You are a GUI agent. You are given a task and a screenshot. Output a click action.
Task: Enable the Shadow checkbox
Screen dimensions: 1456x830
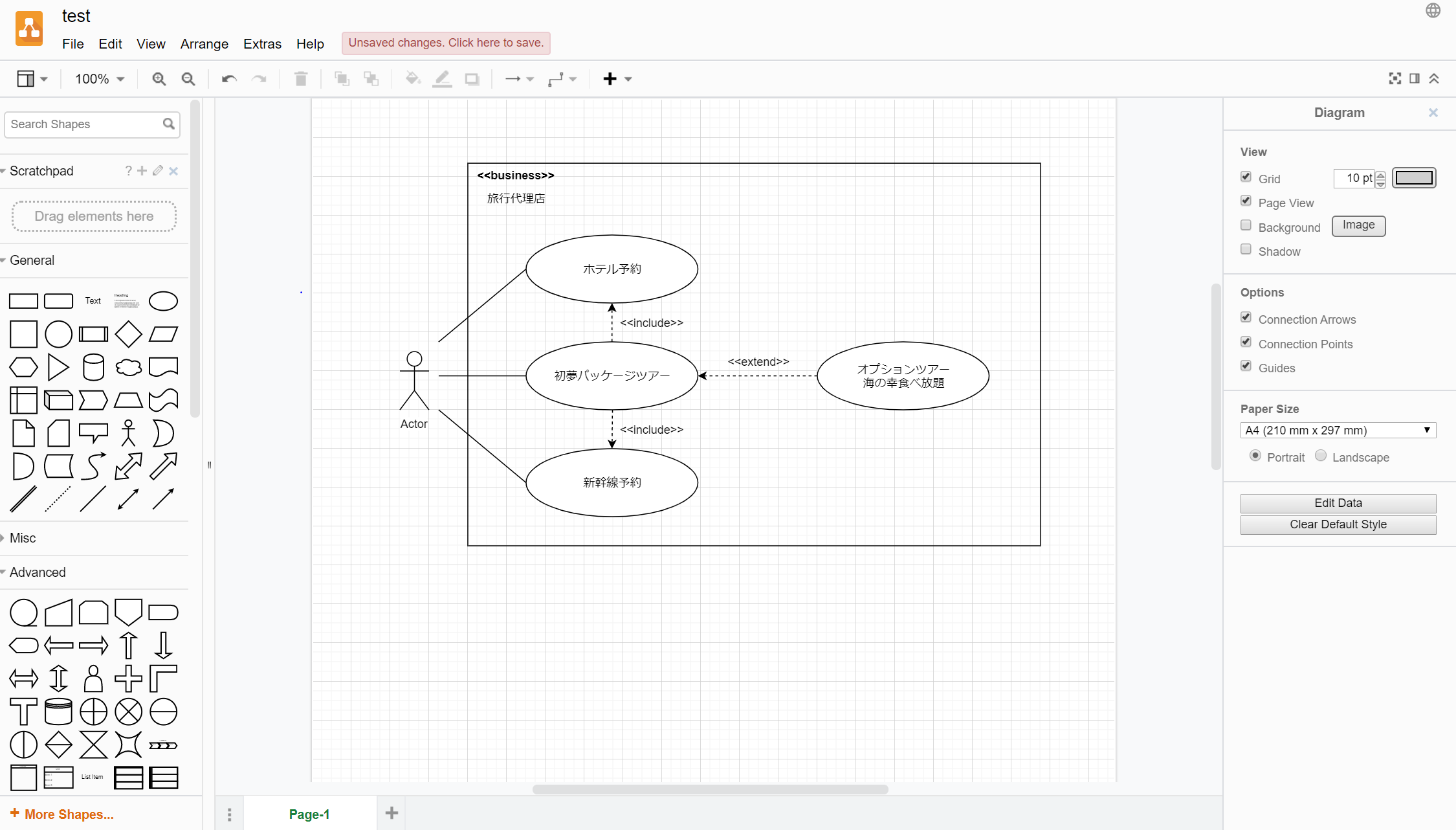[1246, 250]
